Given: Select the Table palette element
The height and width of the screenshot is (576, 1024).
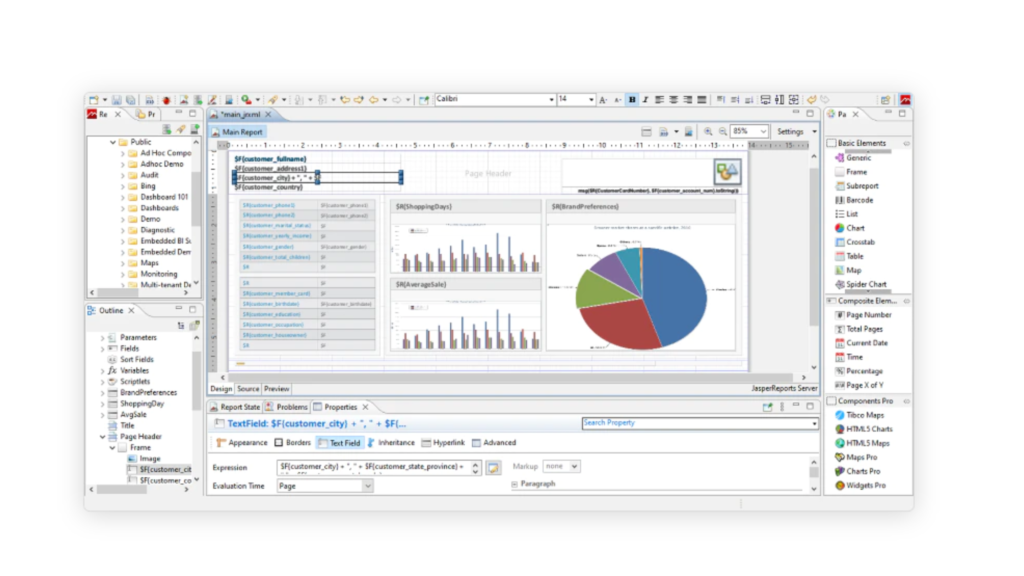Looking at the screenshot, I should click(x=850, y=257).
